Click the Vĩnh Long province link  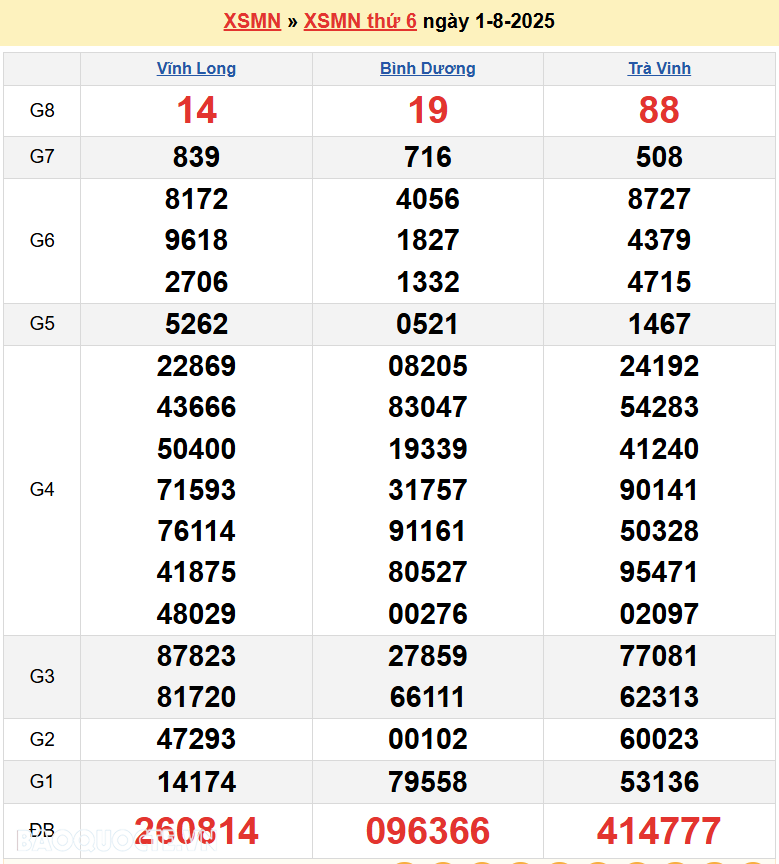(196, 69)
